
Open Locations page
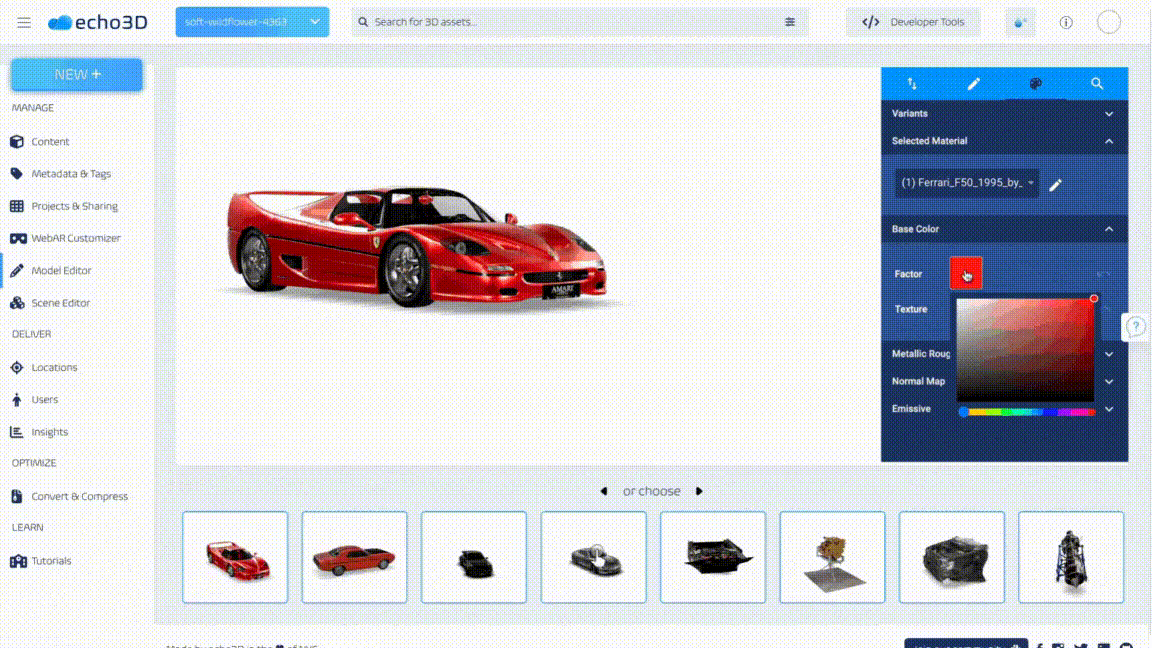pos(54,367)
